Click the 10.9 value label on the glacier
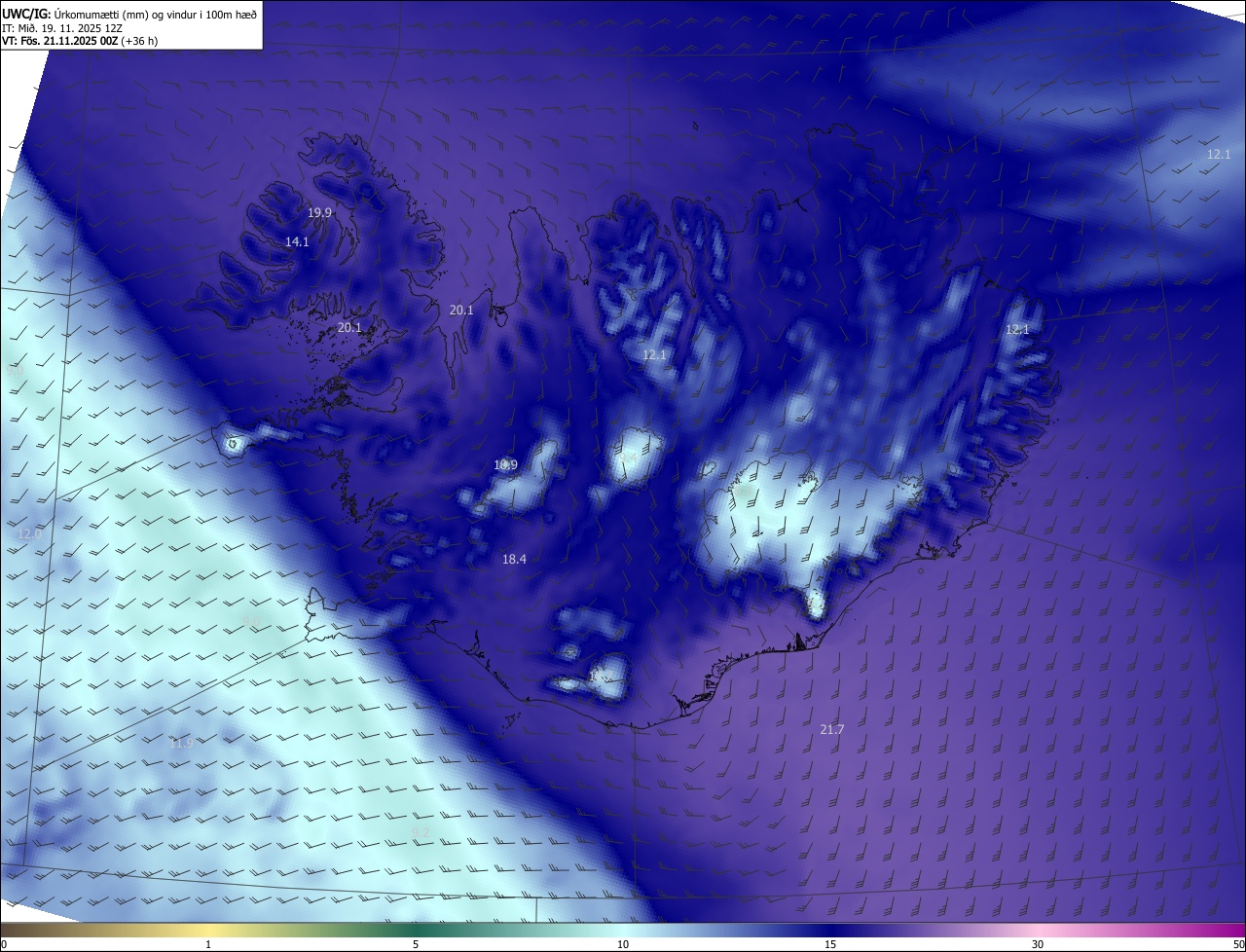1246x952 pixels. [505, 464]
